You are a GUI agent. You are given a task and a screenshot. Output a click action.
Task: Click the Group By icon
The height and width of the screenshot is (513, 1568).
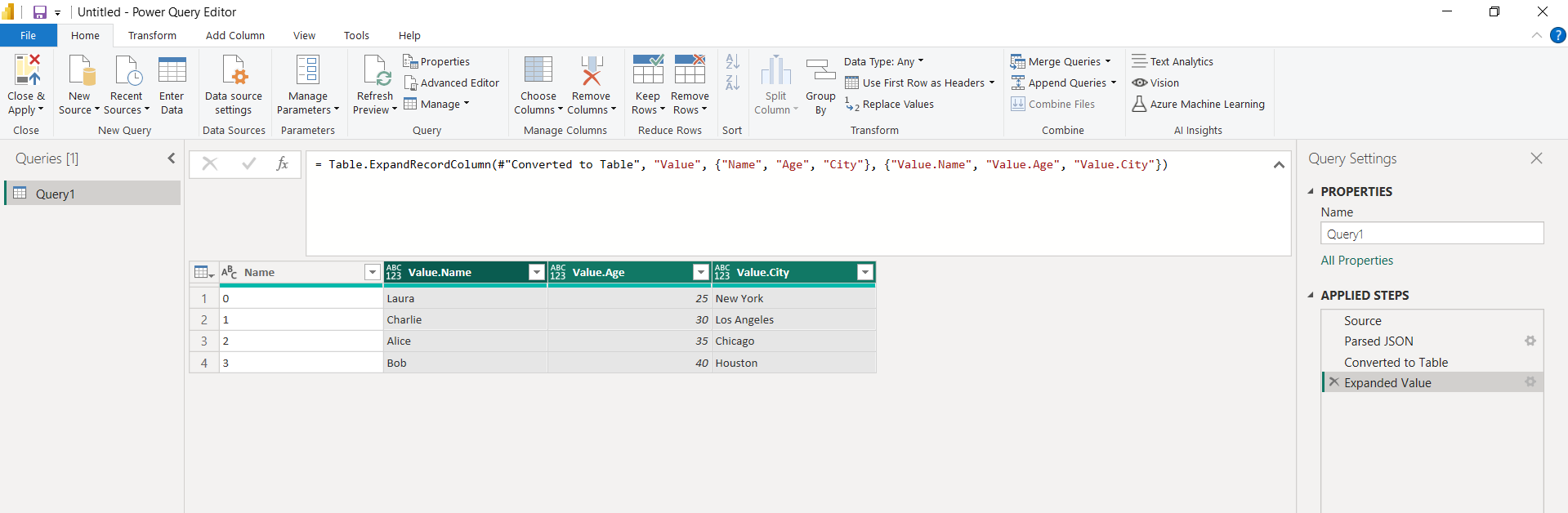click(820, 70)
